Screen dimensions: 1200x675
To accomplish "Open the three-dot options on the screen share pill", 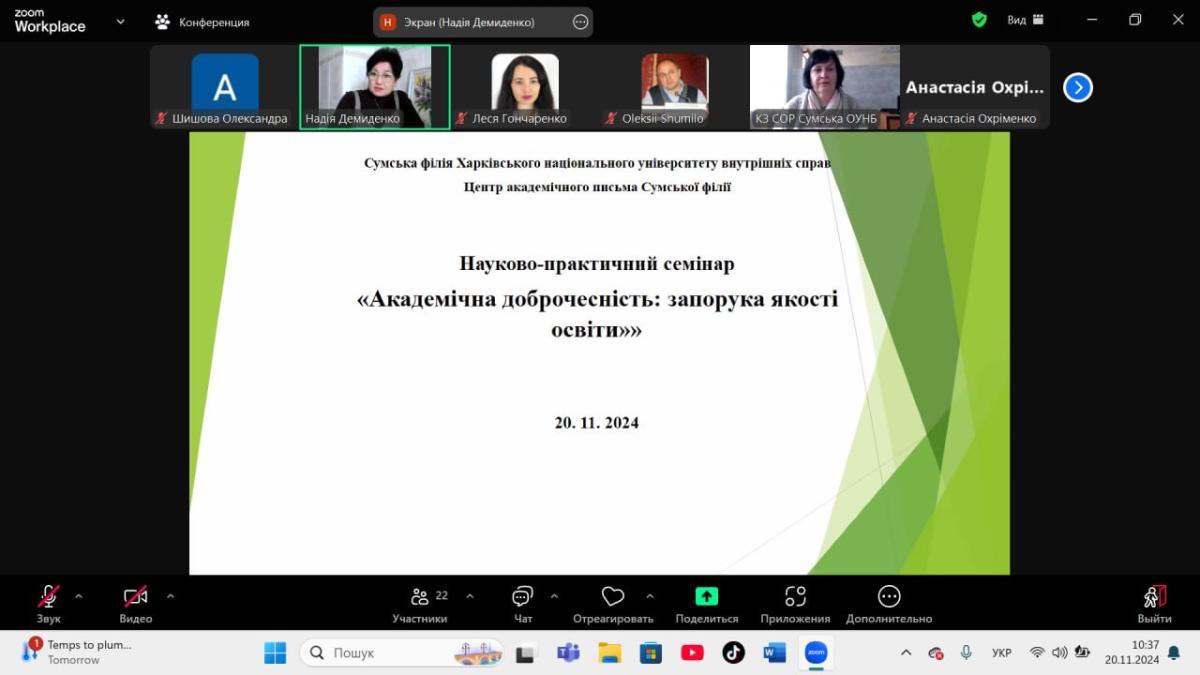I will tap(580, 22).
